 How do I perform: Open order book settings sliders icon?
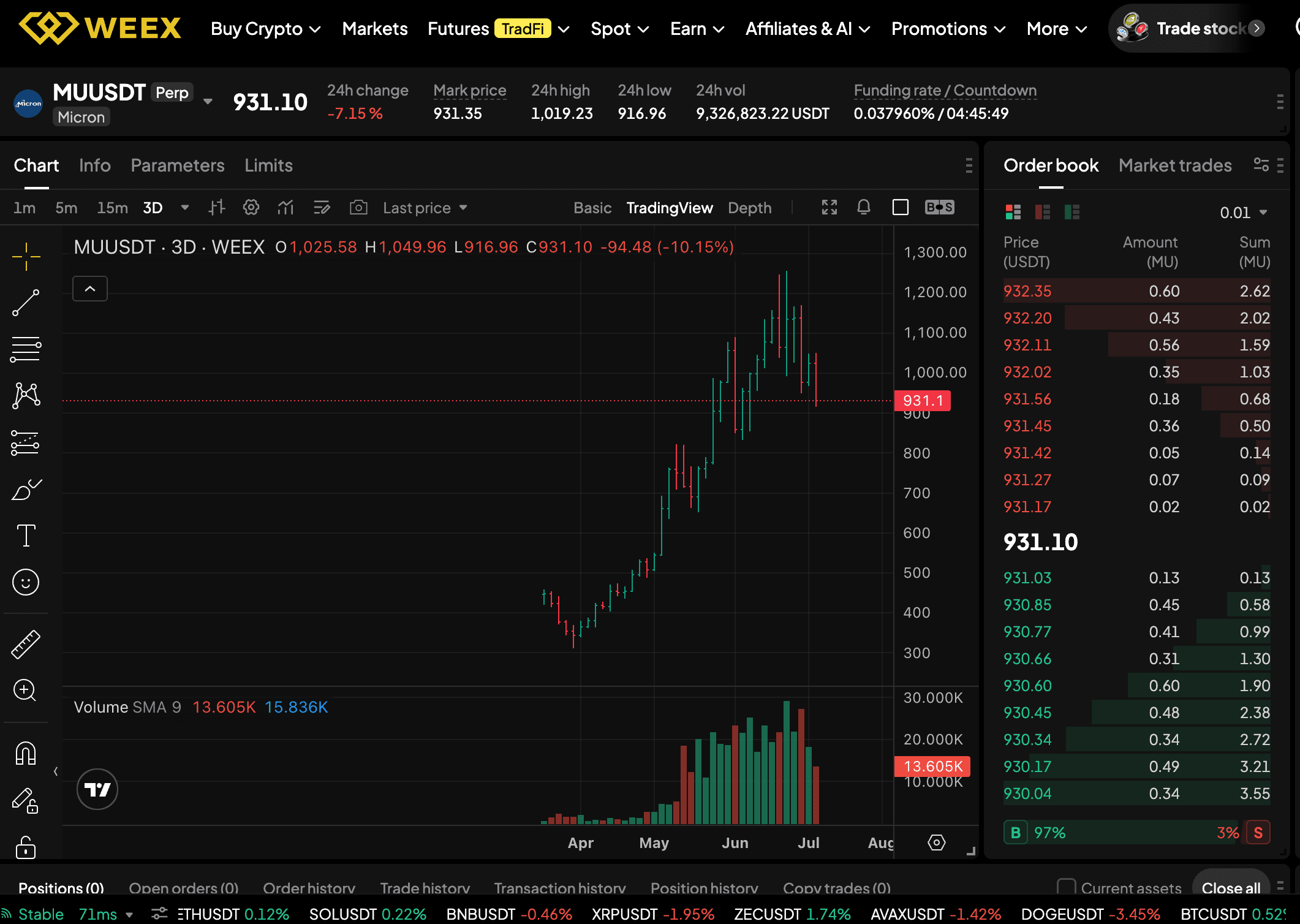1261,165
